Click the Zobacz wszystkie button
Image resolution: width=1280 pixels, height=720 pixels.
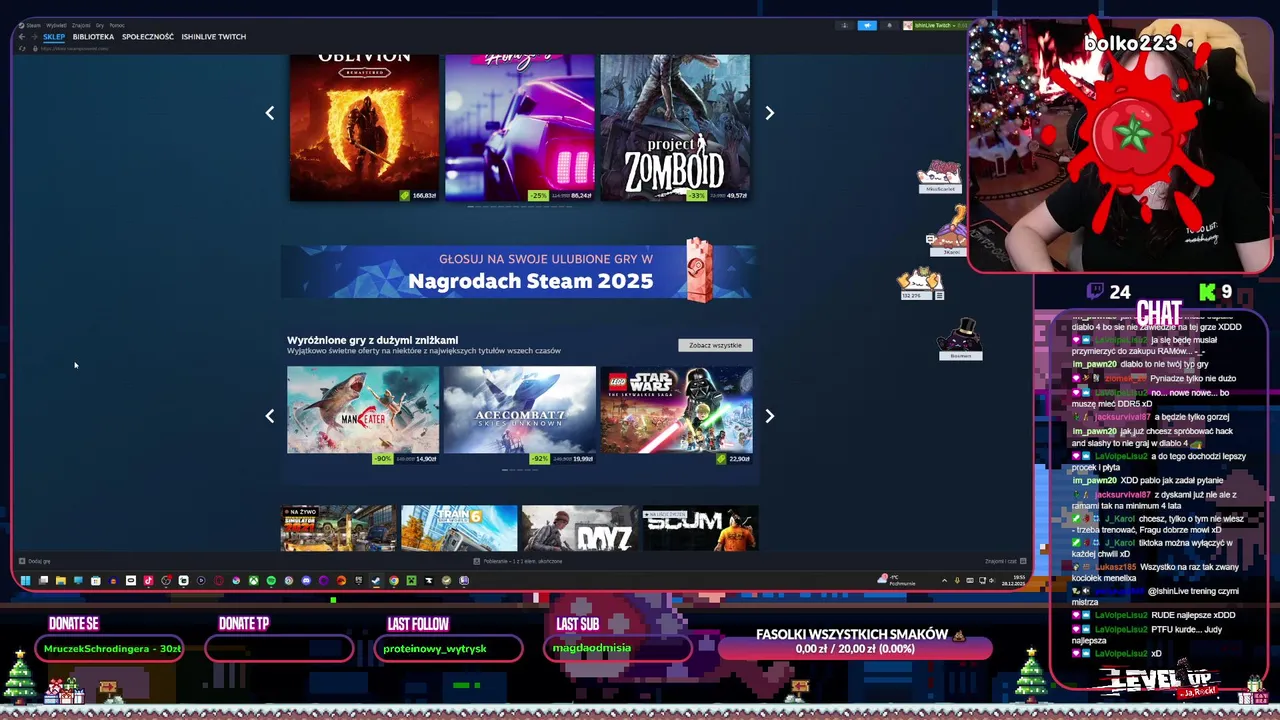coord(715,345)
